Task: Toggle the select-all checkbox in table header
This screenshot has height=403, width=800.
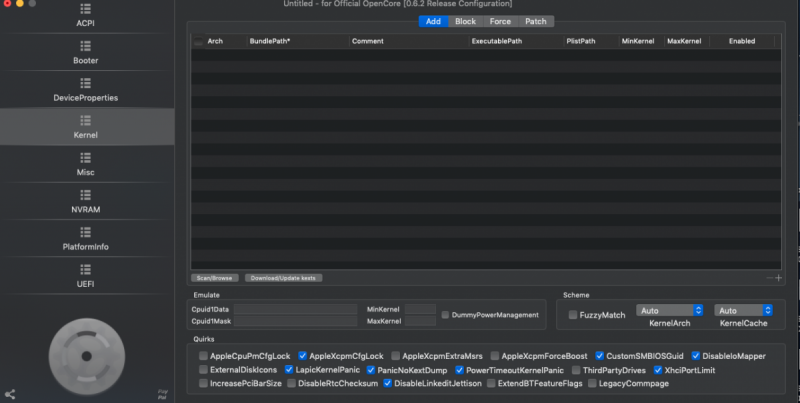Action: point(198,42)
